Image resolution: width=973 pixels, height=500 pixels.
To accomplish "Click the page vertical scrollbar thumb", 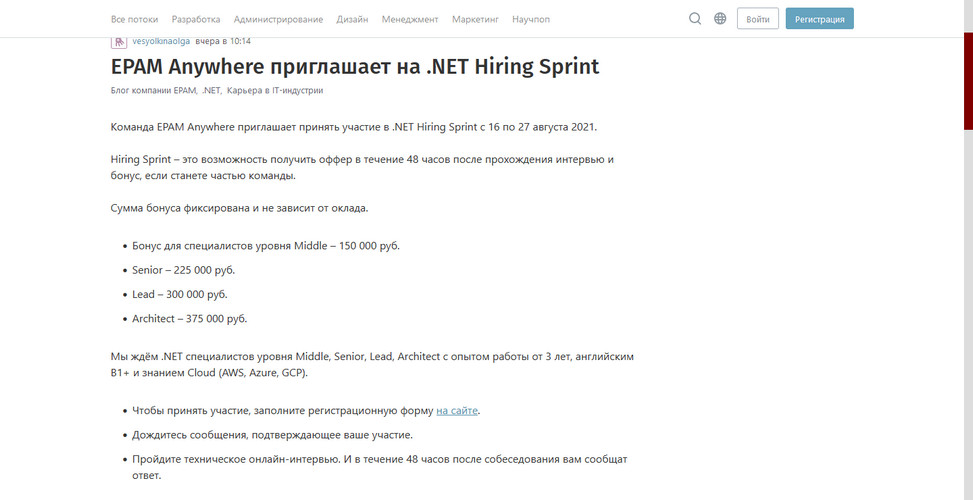I will (x=968, y=81).
